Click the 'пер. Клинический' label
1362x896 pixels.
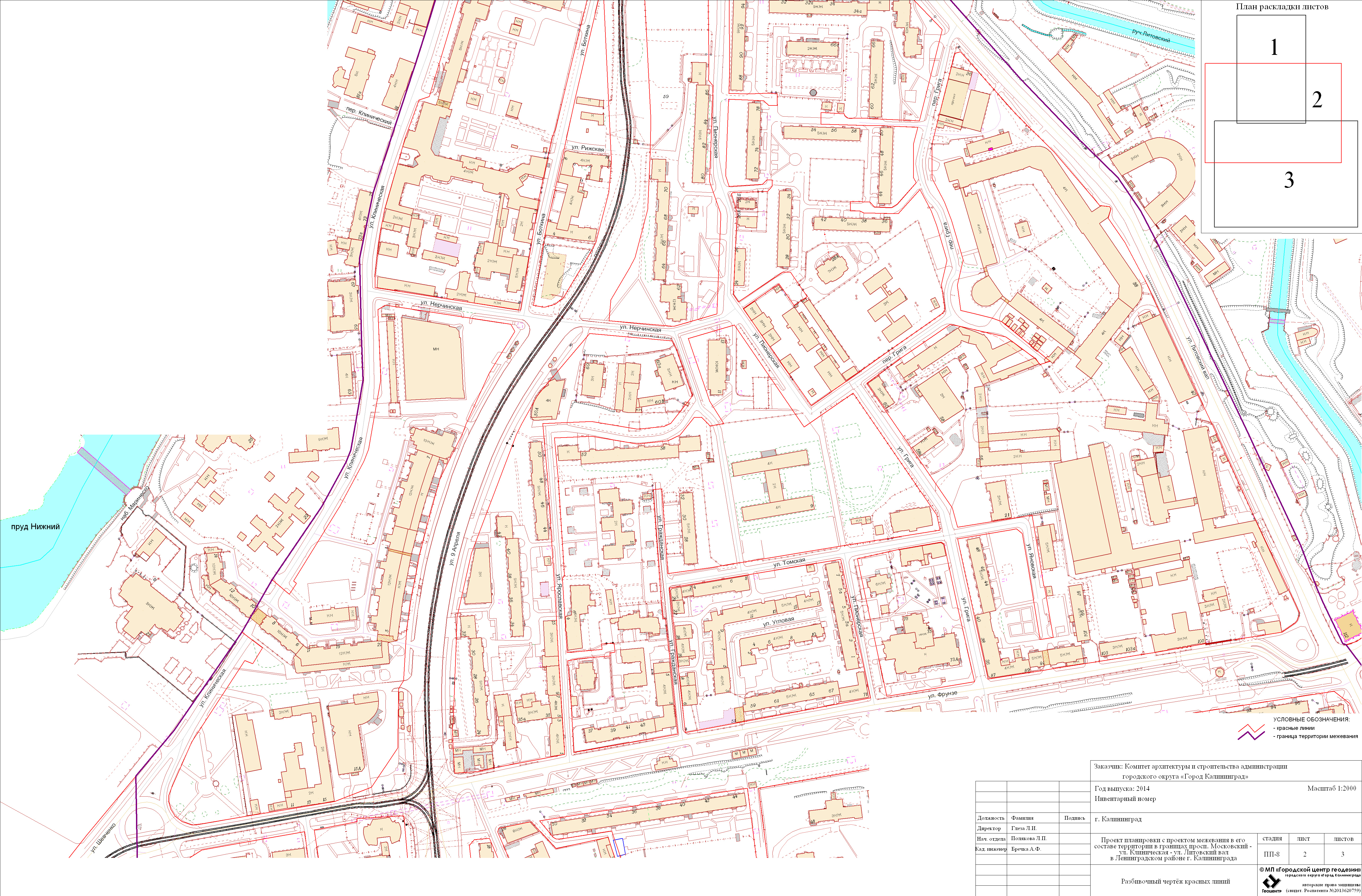pyautogui.click(x=369, y=117)
